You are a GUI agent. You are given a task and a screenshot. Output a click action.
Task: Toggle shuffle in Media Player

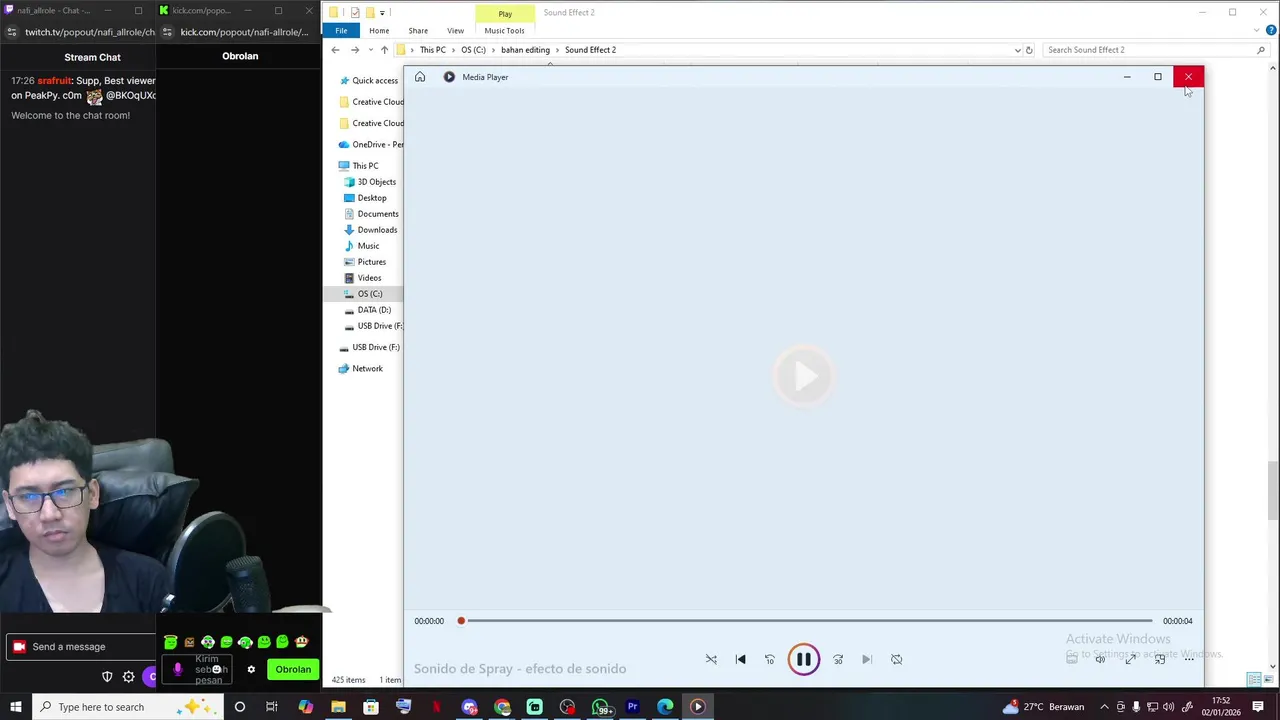[711, 660]
